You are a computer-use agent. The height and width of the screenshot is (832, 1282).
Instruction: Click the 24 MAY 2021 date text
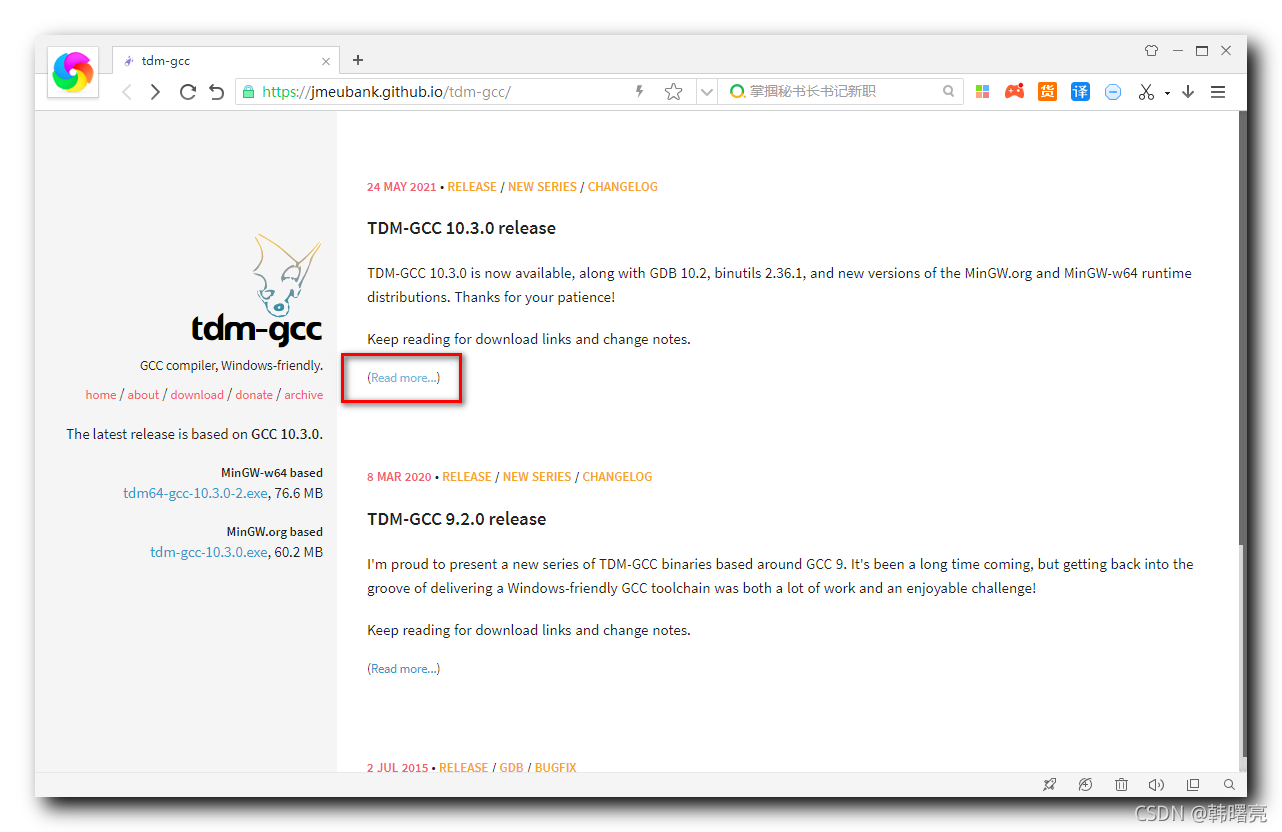pos(401,187)
